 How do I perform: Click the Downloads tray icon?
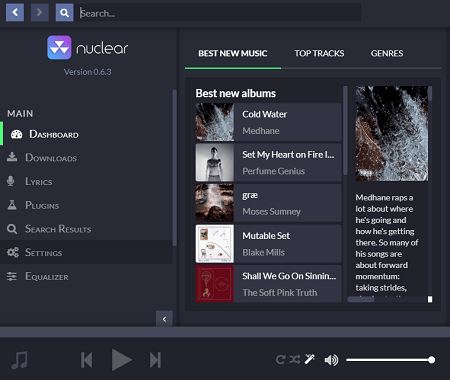(12, 157)
